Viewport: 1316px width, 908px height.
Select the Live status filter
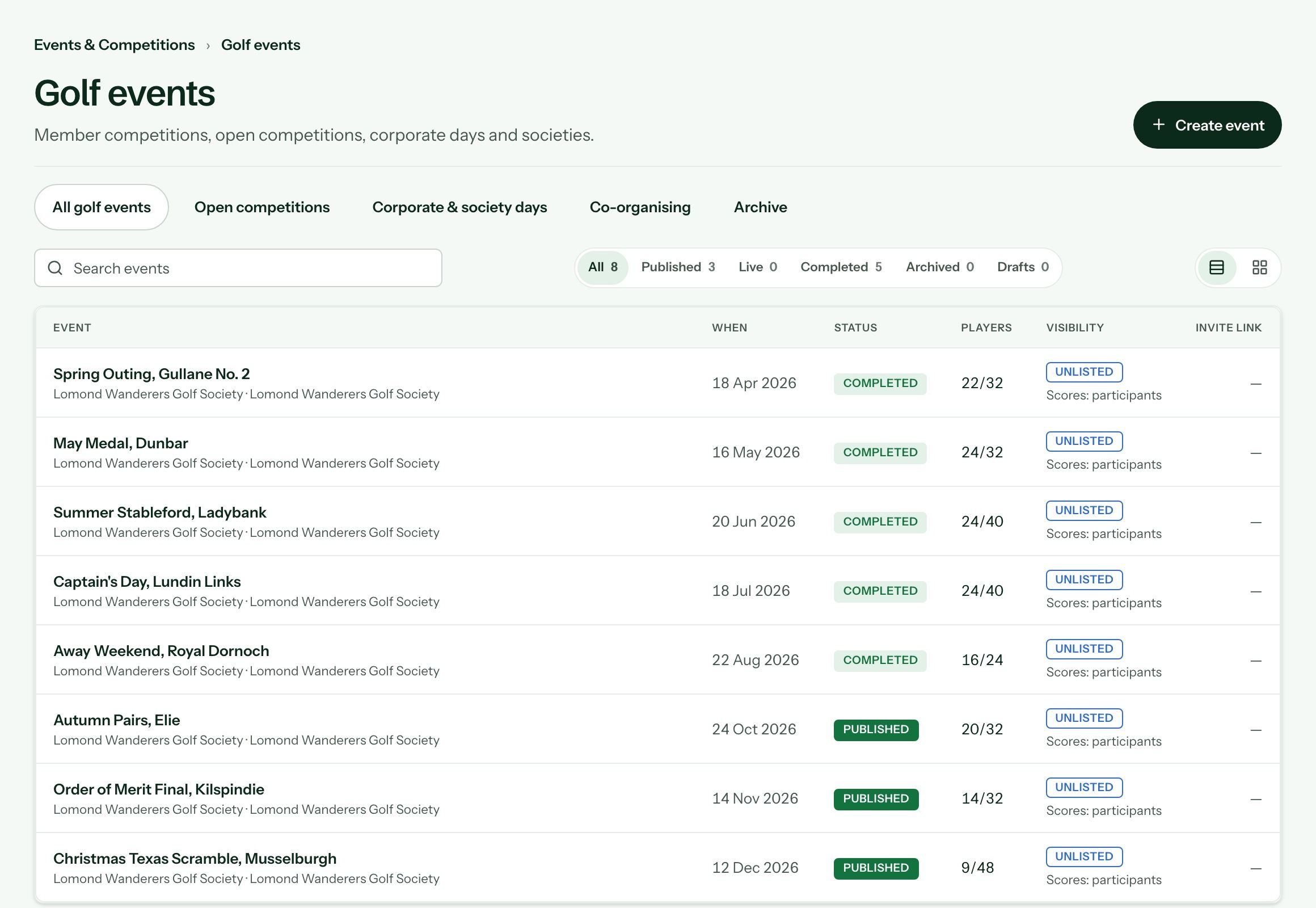757,267
